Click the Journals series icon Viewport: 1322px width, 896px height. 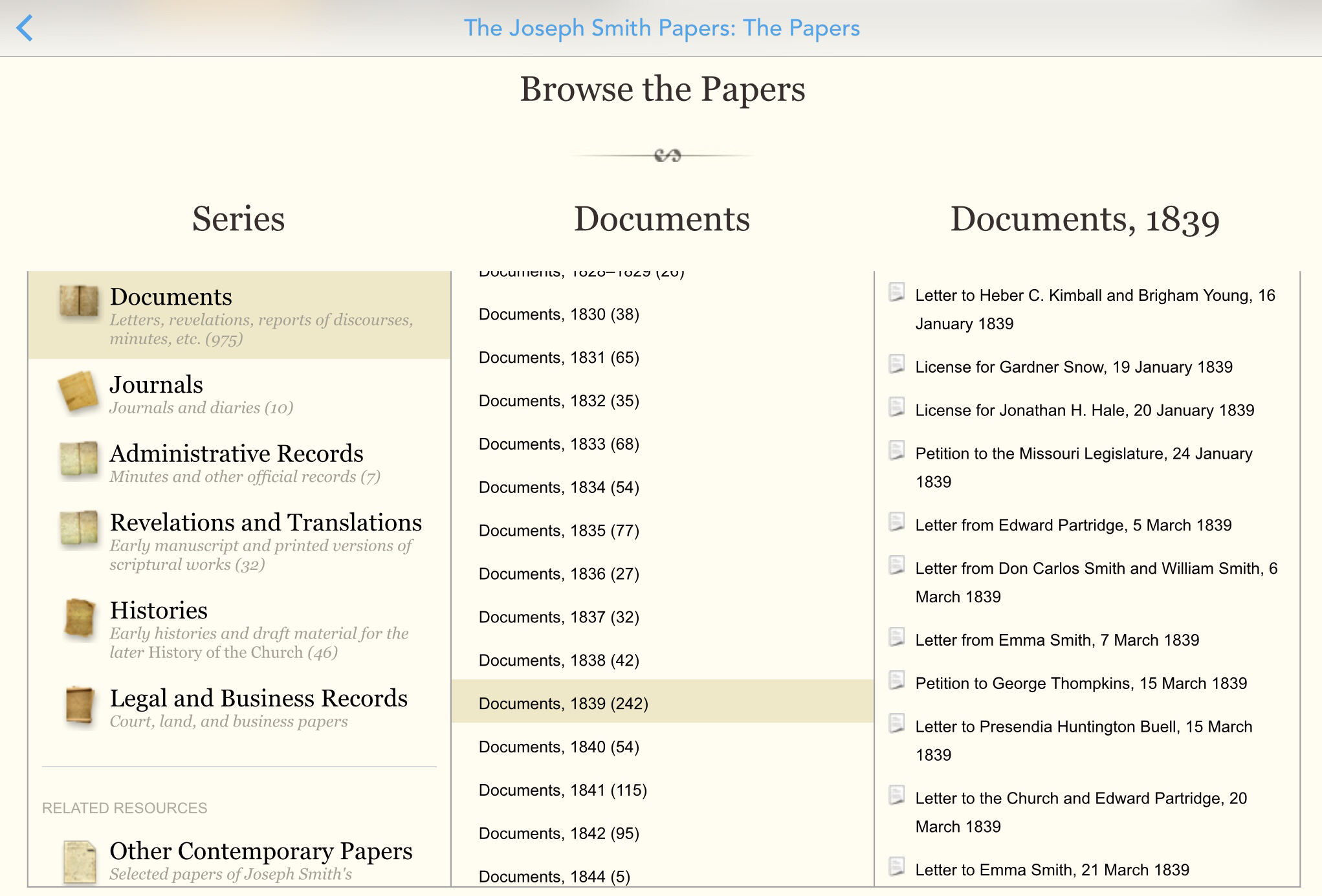(x=79, y=391)
